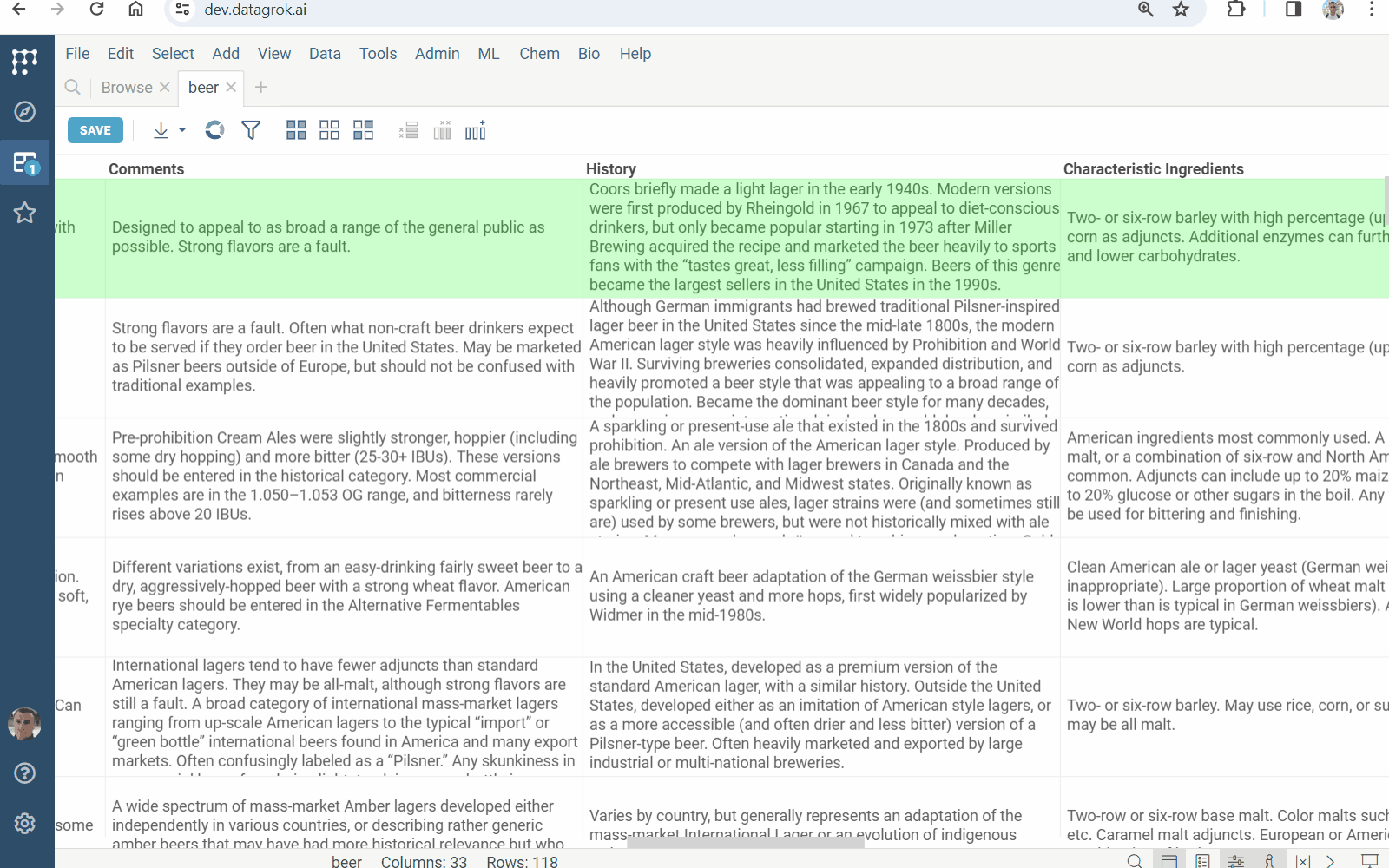Toggle the sliders settings icon in status bar

1236,861
